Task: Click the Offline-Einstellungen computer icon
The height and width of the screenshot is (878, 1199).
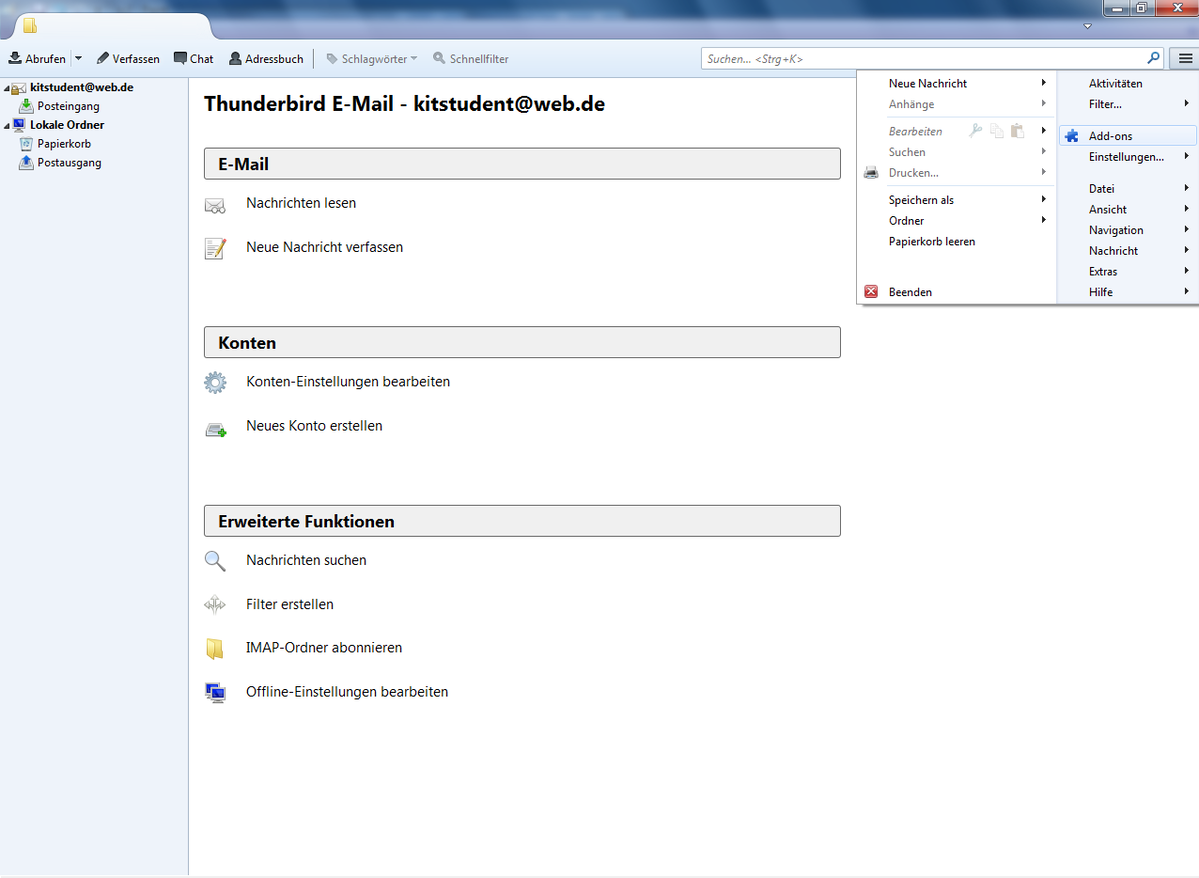Action: pos(216,693)
